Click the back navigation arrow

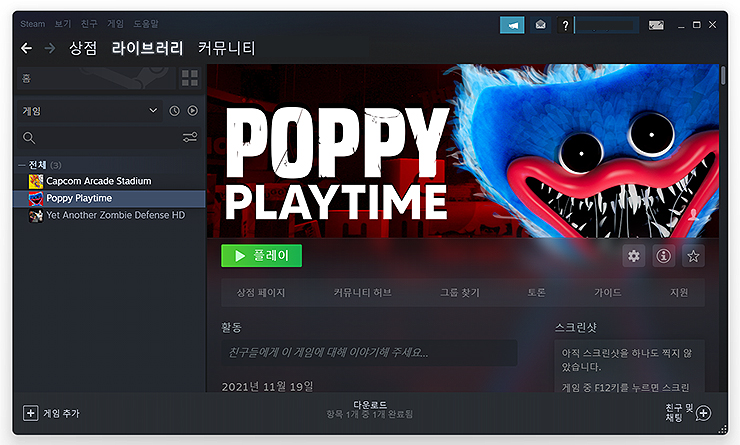[x=26, y=48]
